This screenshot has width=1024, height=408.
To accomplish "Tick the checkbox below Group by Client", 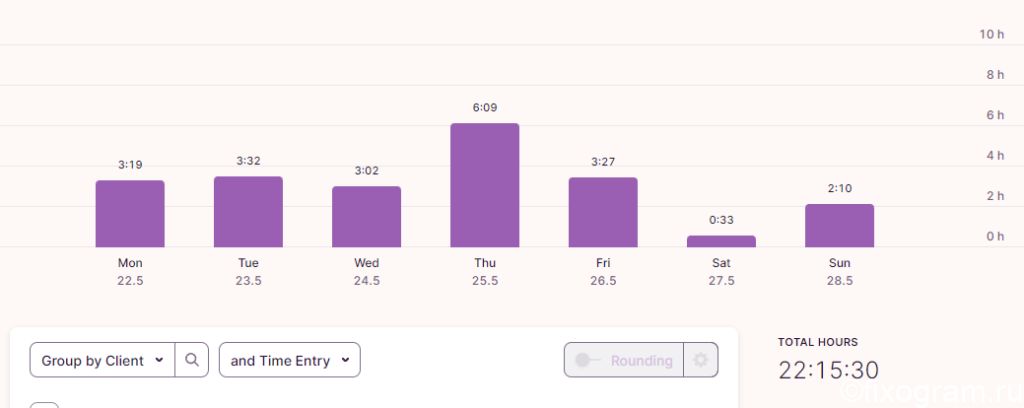I will click(44, 405).
